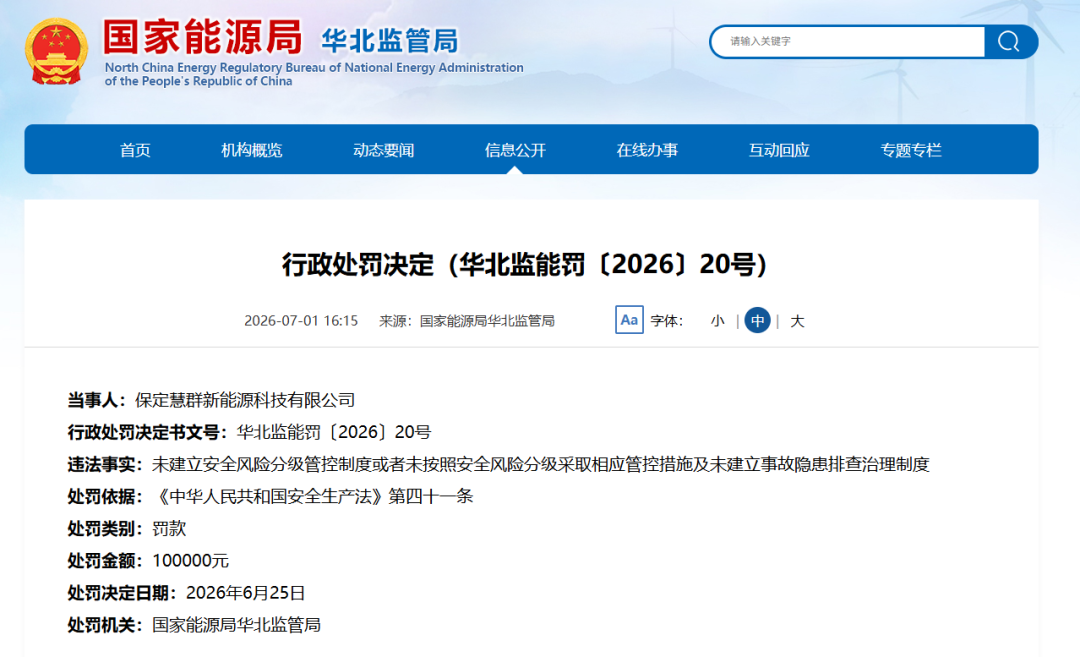This screenshot has width=1080, height=657.
Task: Open the 机构概览 menu item
Action: point(252,150)
